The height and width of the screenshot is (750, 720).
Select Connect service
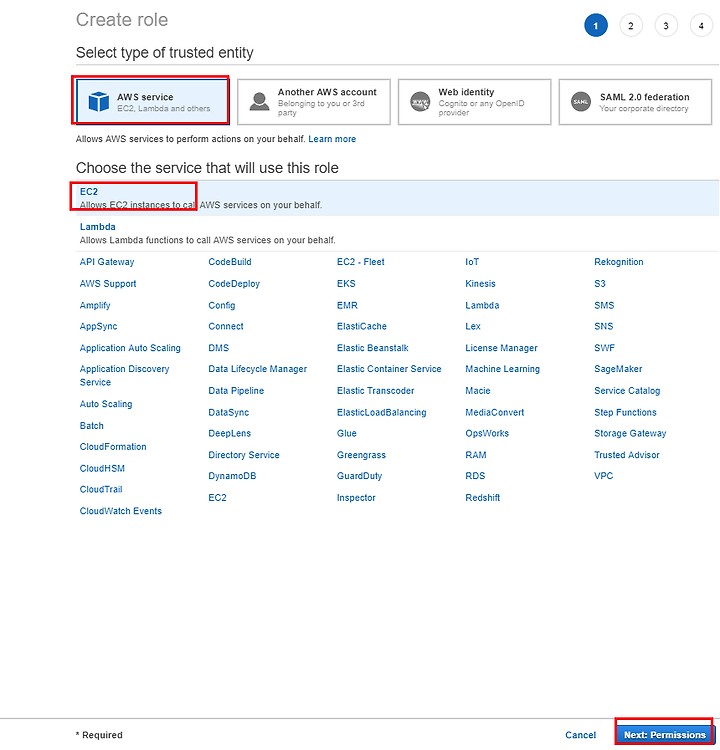226,326
